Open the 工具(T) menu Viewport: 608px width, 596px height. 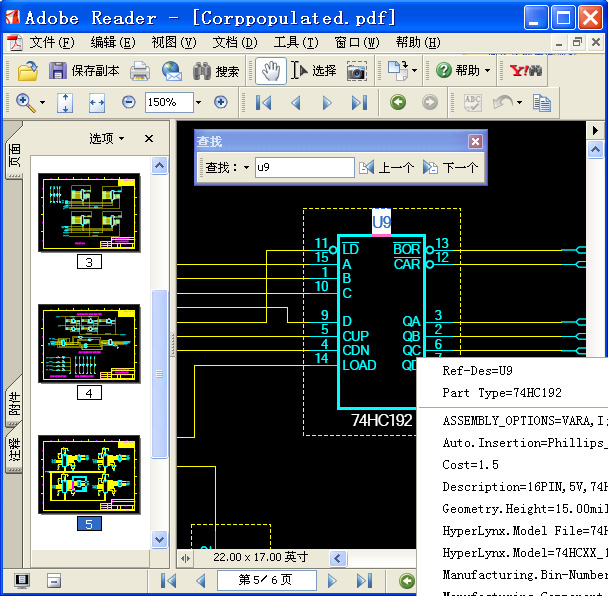pyautogui.click(x=296, y=42)
